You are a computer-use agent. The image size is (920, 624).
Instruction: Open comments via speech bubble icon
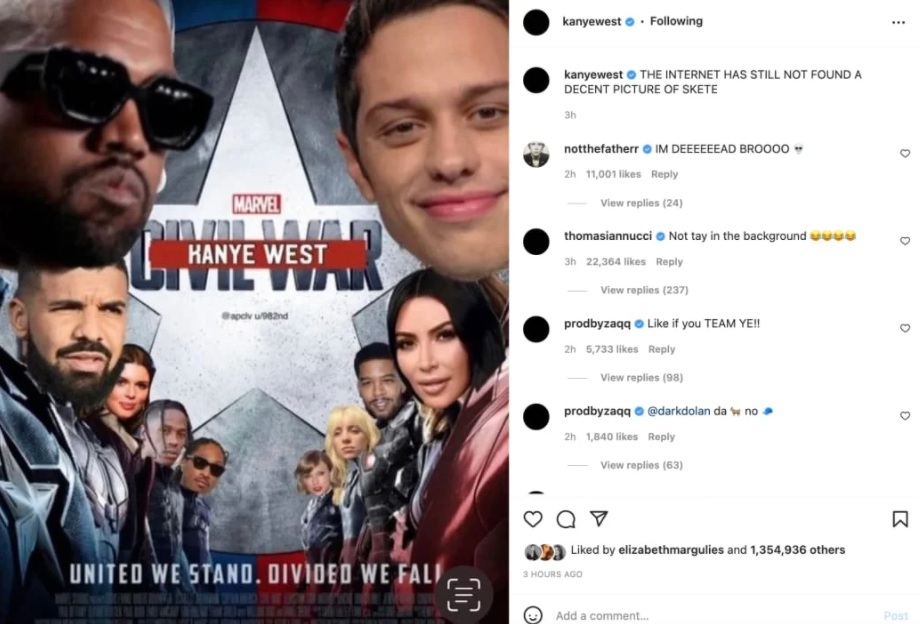coord(566,519)
